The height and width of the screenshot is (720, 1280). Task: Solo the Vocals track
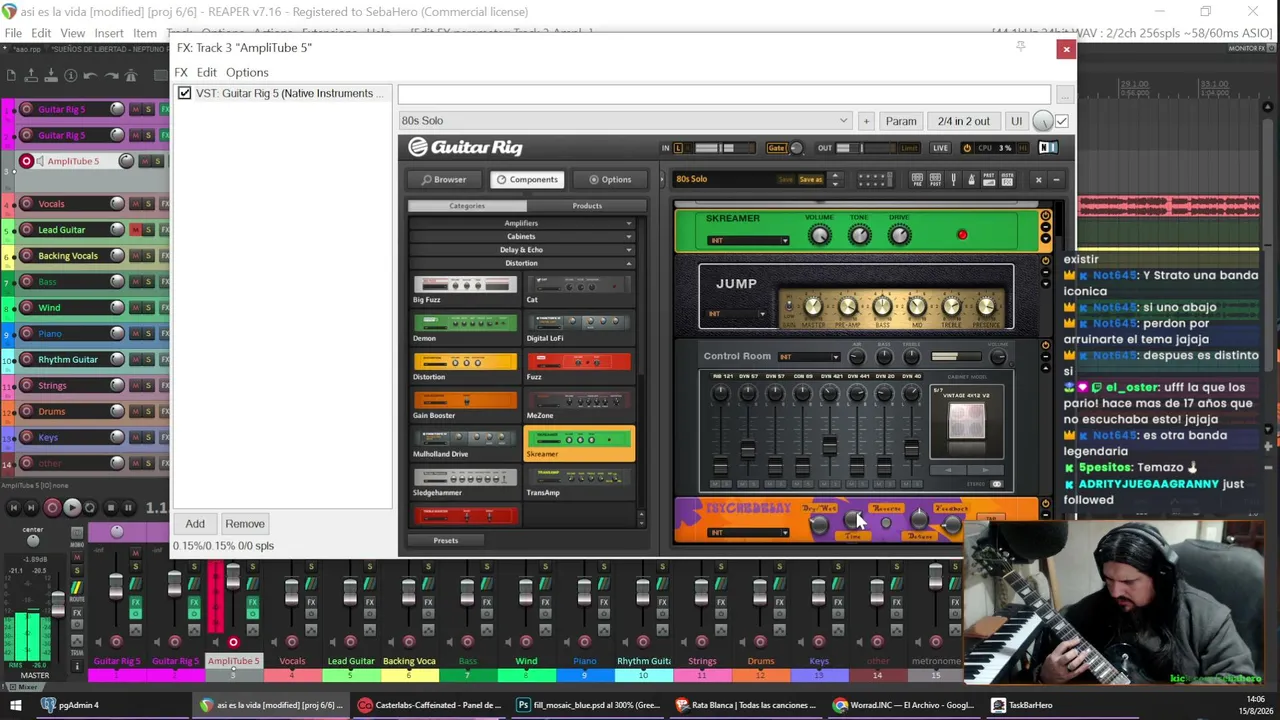click(x=149, y=204)
